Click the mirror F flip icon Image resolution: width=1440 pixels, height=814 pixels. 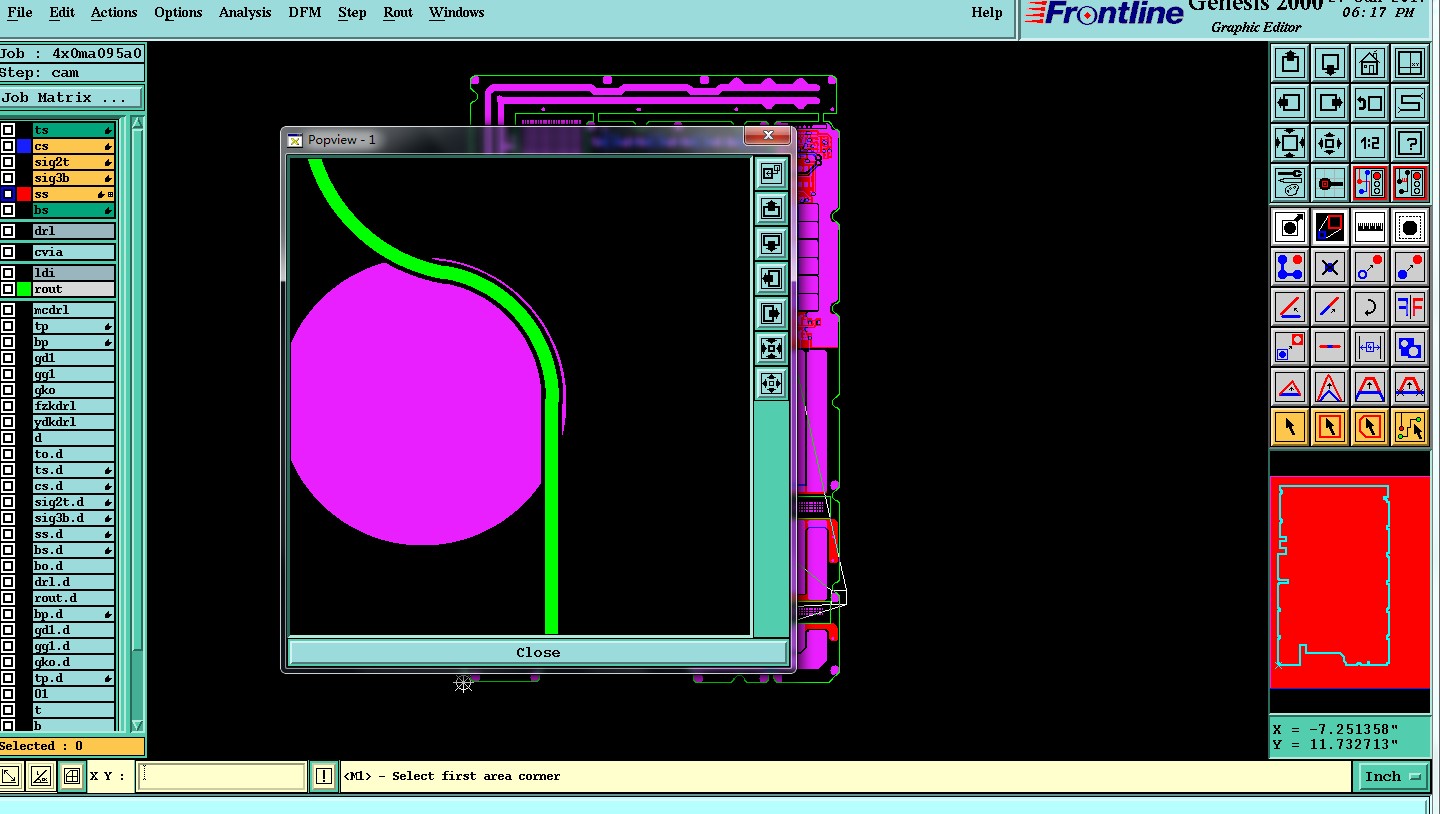1410,307
